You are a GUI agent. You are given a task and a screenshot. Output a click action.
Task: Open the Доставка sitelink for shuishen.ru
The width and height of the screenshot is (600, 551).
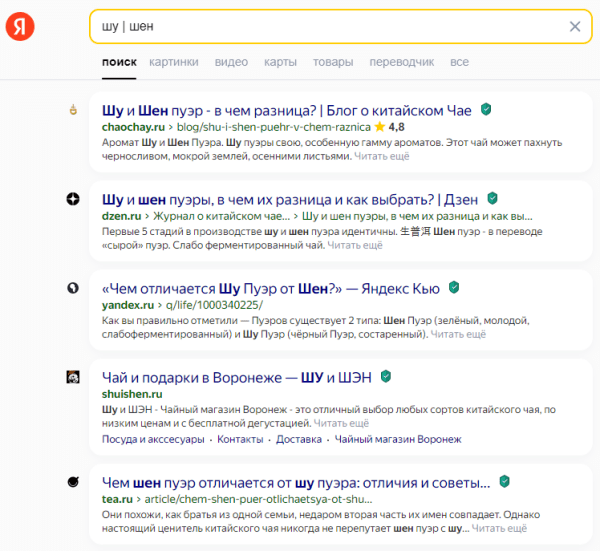[x=299, y=439]
